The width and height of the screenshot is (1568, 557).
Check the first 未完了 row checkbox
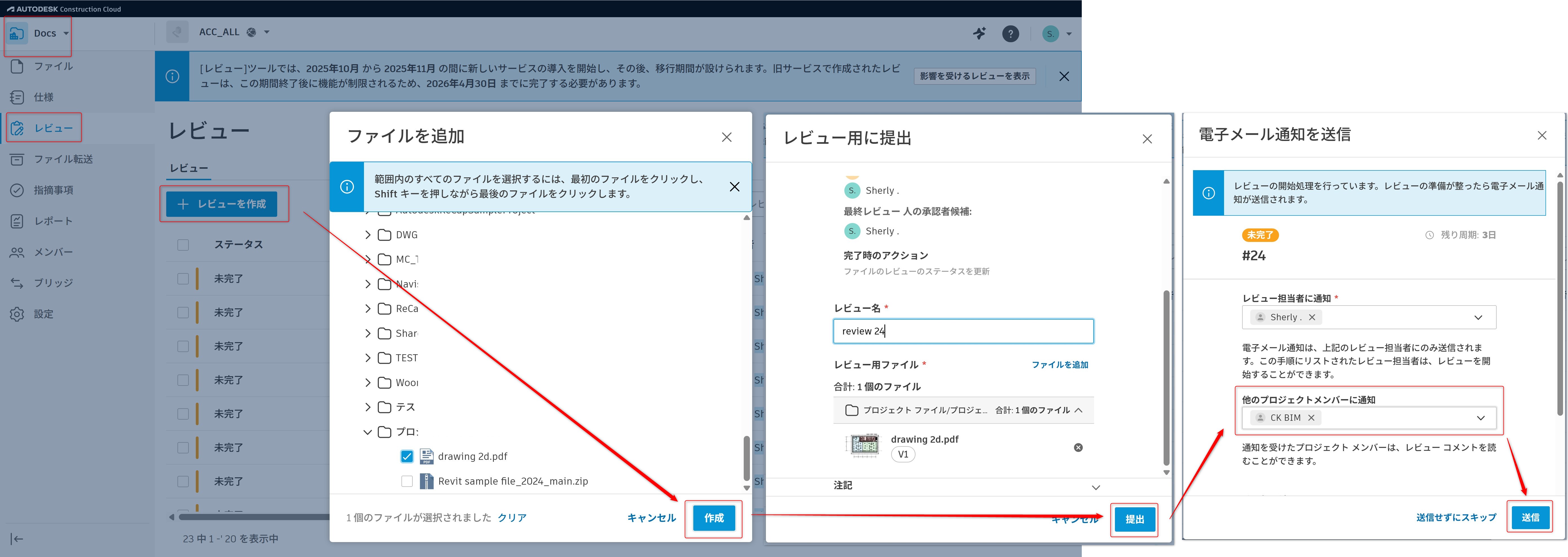pos(183,279)
